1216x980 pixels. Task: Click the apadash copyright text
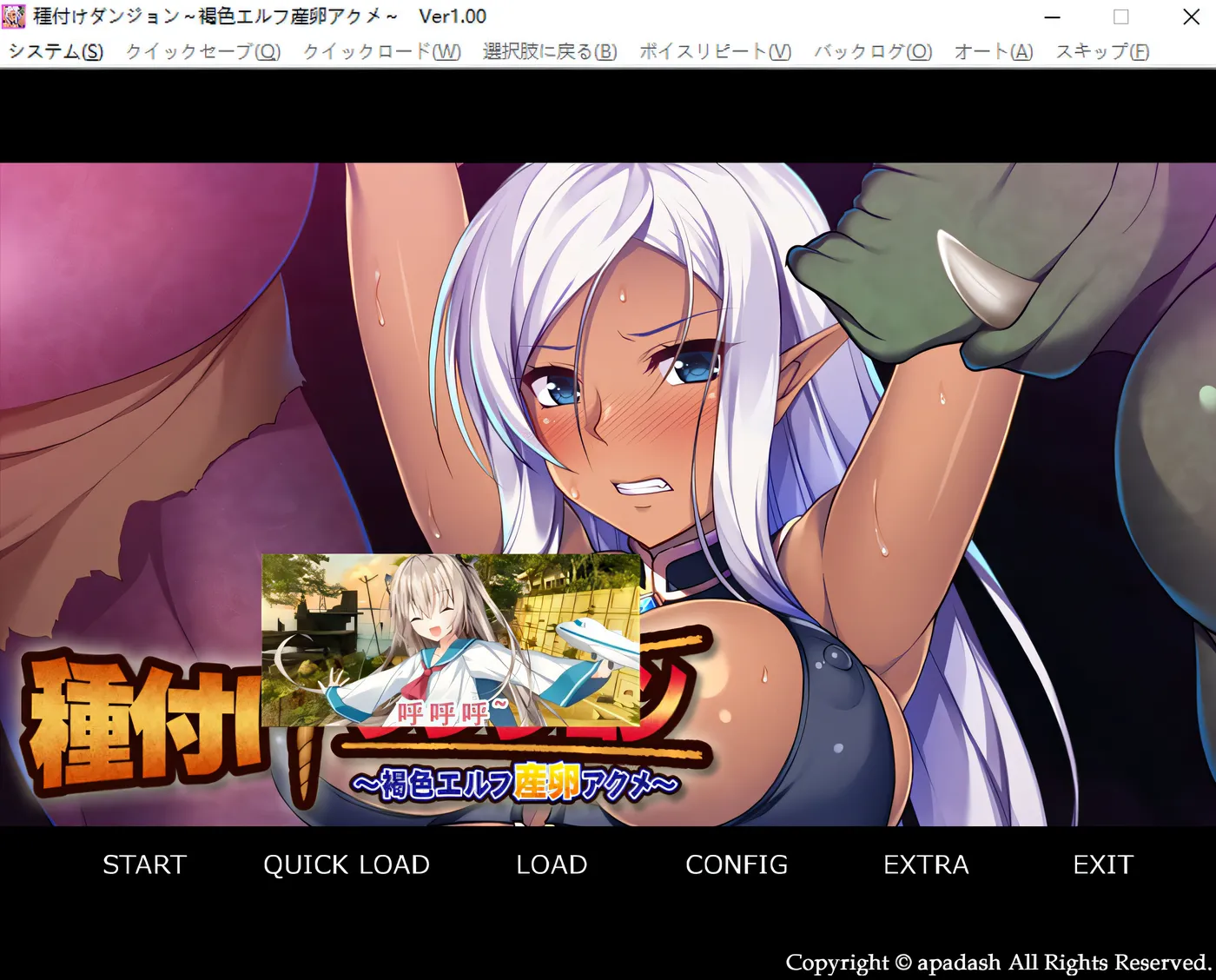pyautogui.click(x=995, y=963)
